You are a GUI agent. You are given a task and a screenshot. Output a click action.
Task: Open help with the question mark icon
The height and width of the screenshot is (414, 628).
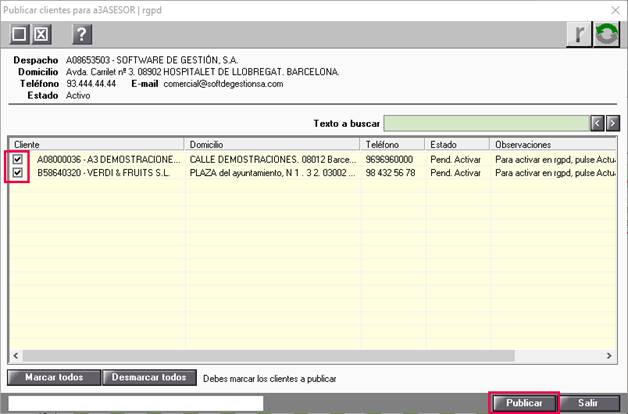pos(82,34)
